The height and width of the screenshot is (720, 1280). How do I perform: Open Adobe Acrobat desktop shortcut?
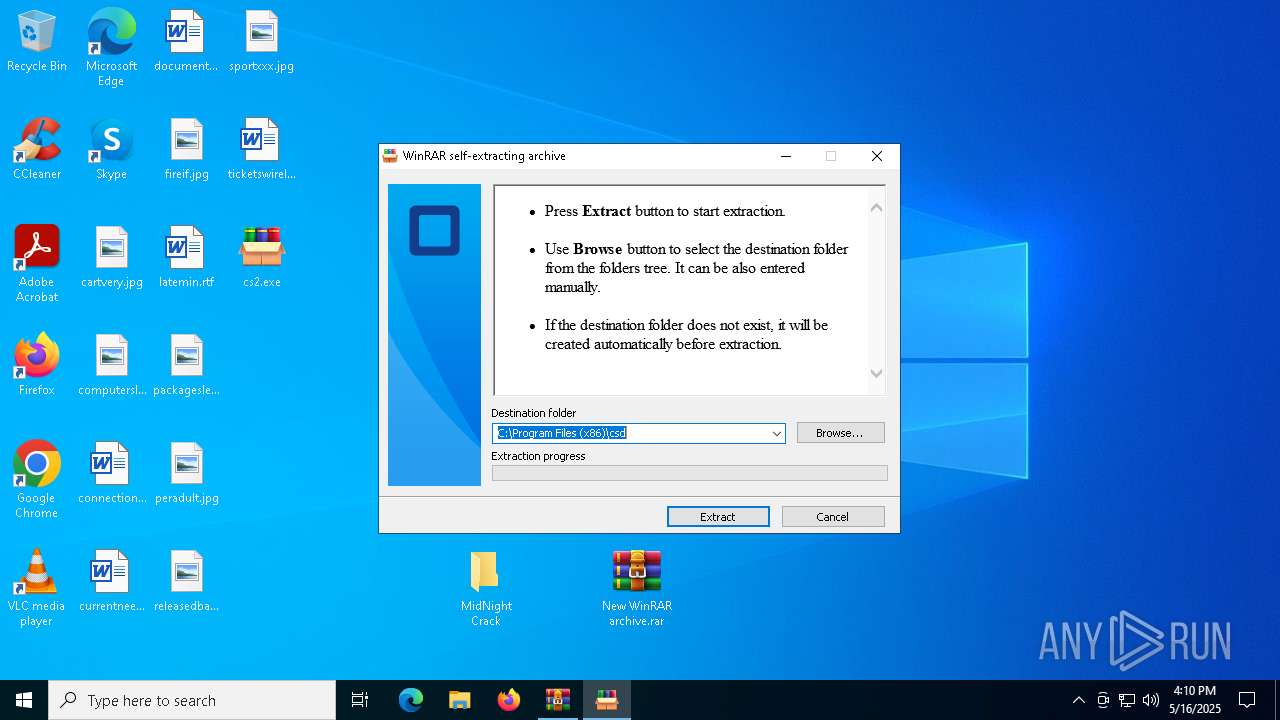tap(37, 264)
